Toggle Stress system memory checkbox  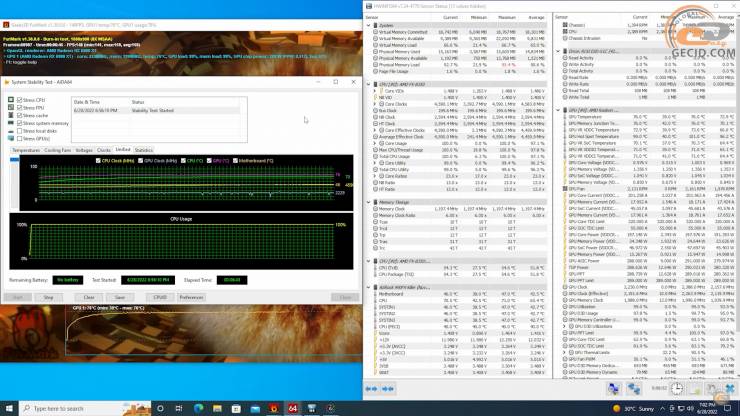click(x=19, y=123)
